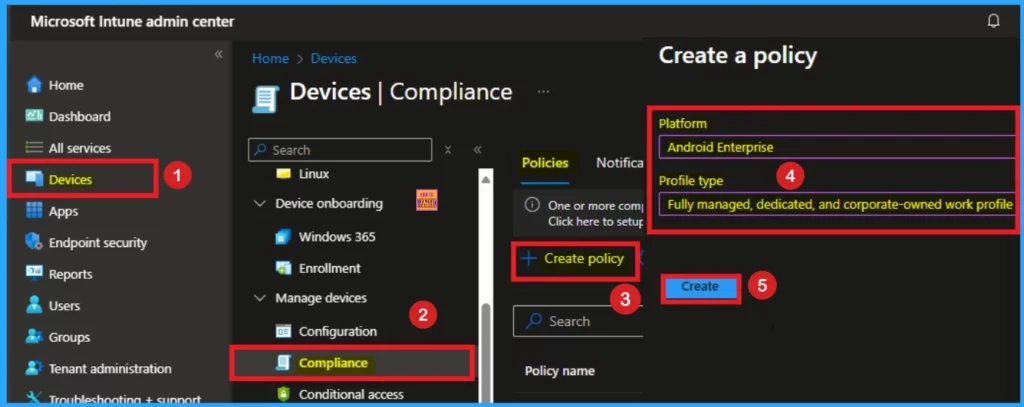Screen dimensions: 1024x407
Task: Click the Troubleshooting + support wrench icon
Action: click(x=33, y=399)
